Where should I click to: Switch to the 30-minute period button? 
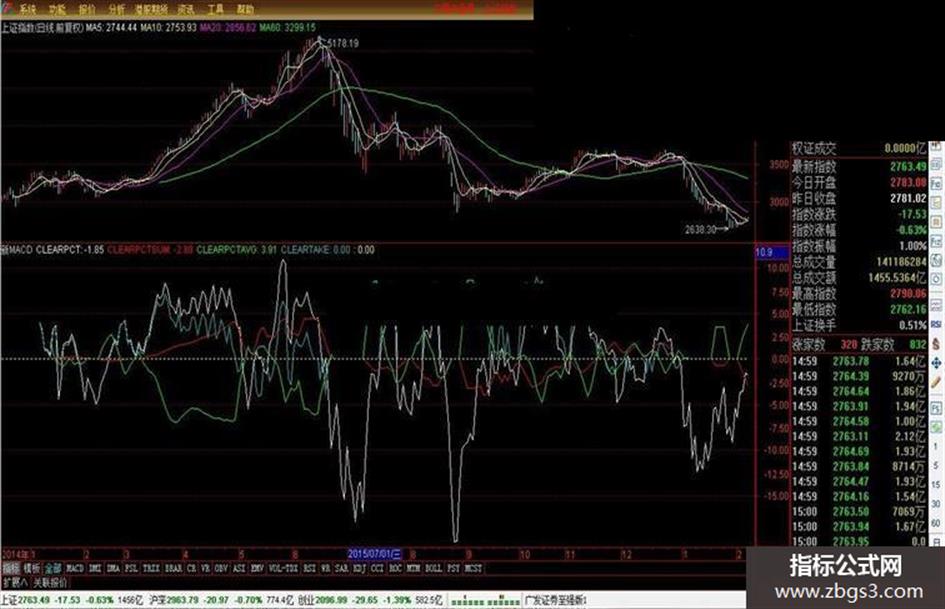pos(936,504)
